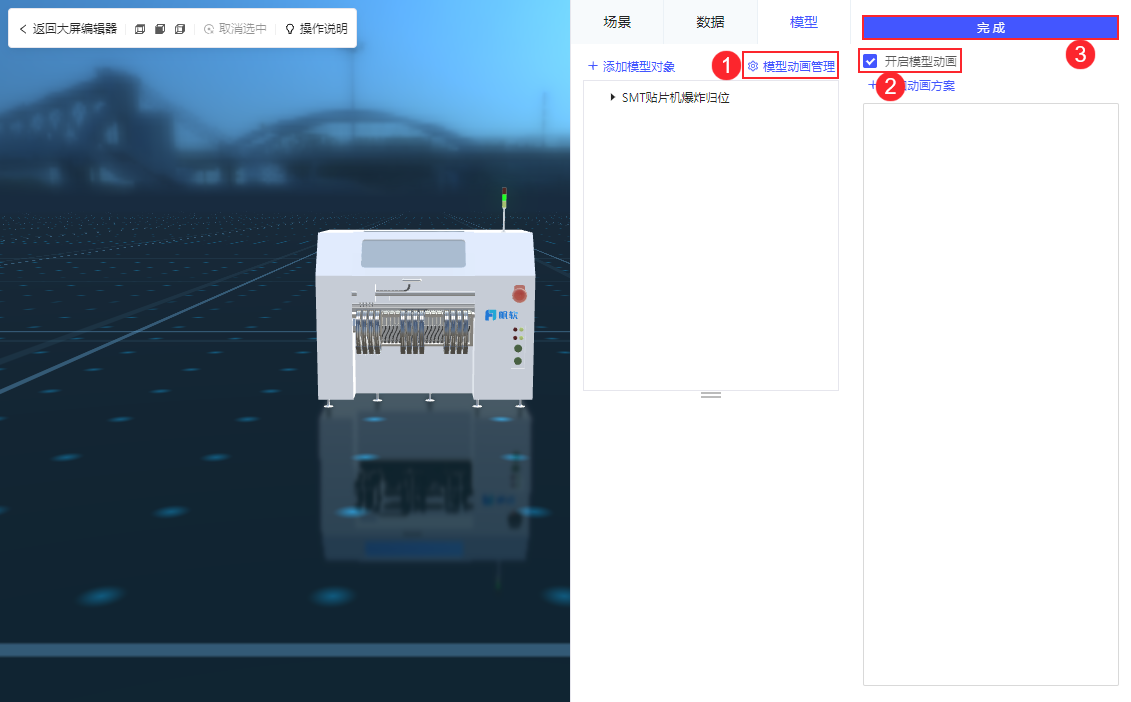Click the filled cube icon in the top toolbar

coord(159,29)
